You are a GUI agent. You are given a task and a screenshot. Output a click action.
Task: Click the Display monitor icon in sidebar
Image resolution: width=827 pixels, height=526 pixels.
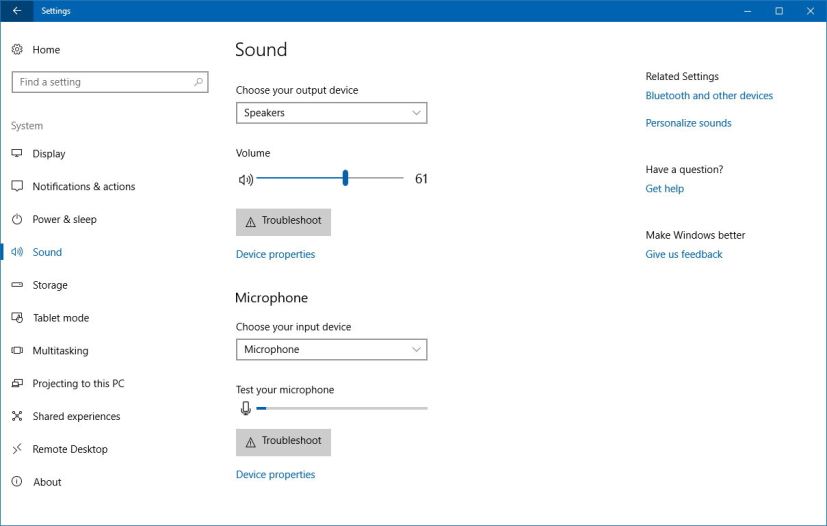[17, 154]
